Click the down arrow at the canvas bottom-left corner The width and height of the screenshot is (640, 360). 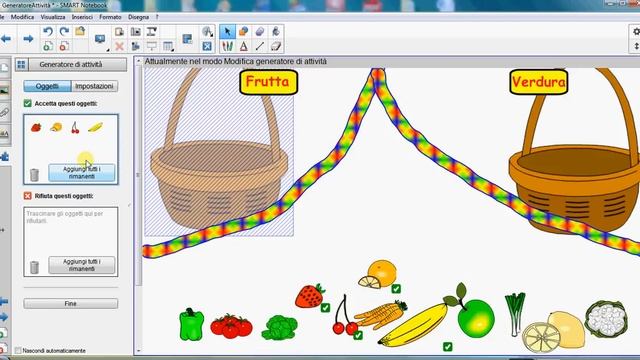(138, 351)
